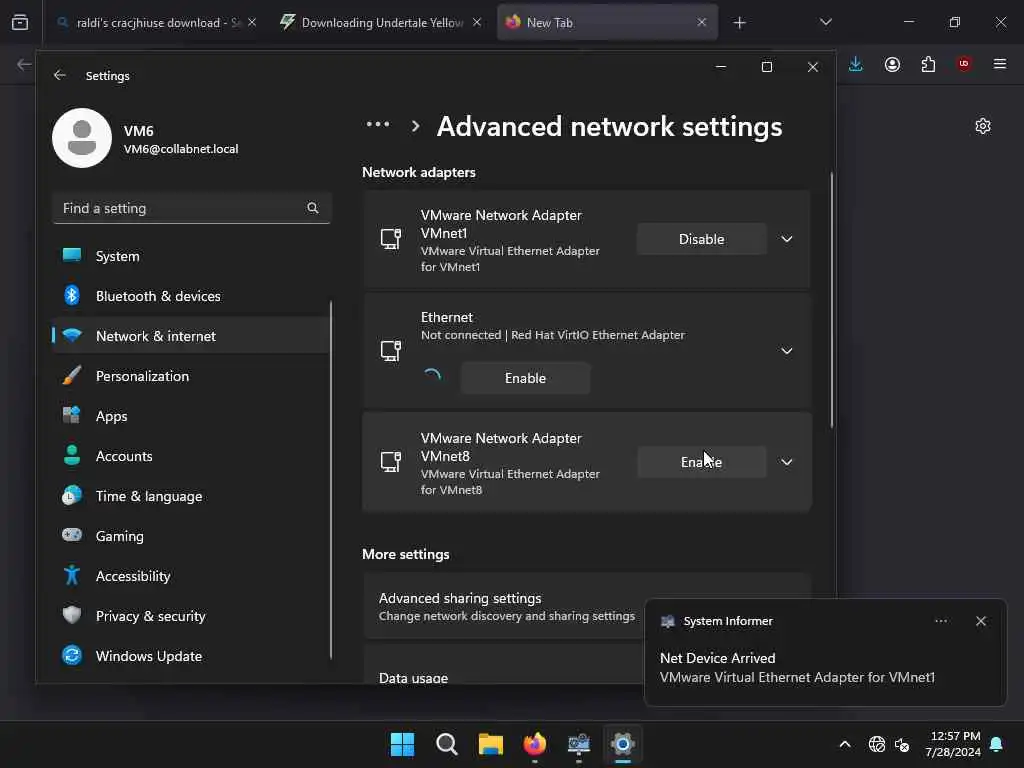Click the Find a setting search box

click(x=191, y=208)
